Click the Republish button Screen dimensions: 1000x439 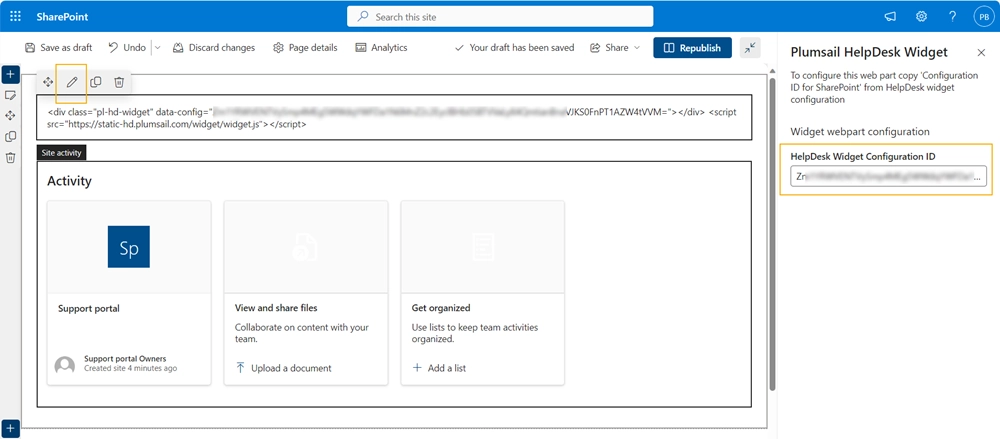(692, 47)
